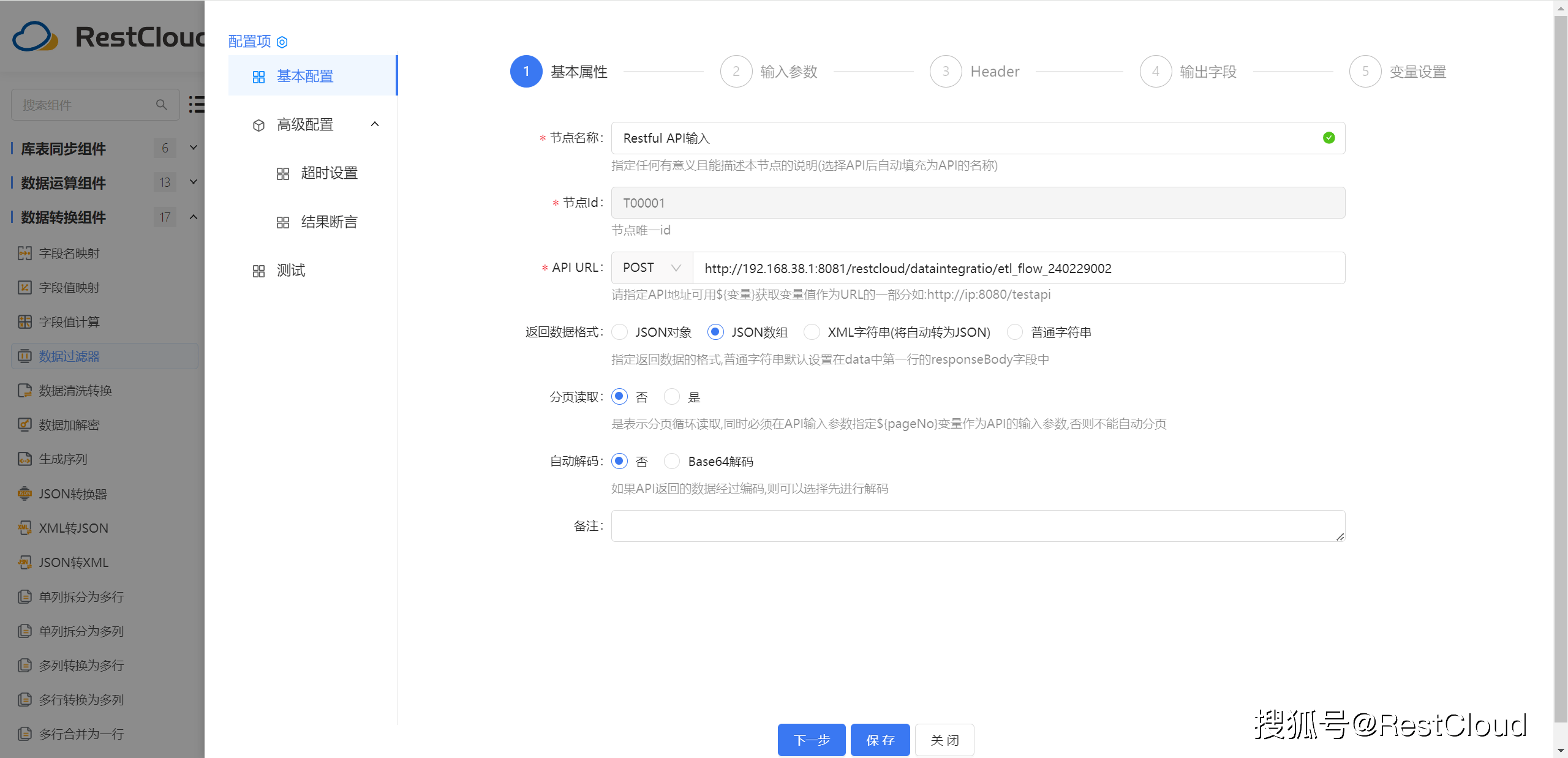Viewport: 1568px width, 758px height.
Task: Click the 字段值计算 component icon
Action: [24, 322]
